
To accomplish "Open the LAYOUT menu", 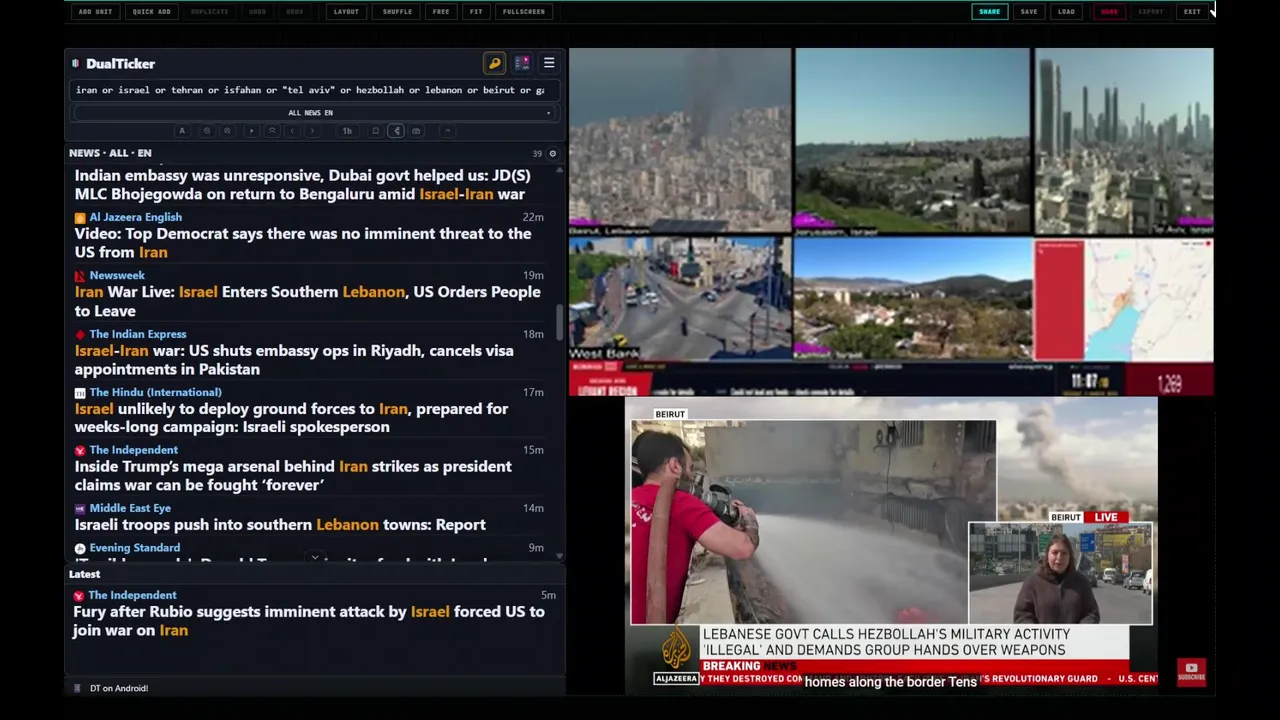I will pos(346,11).
